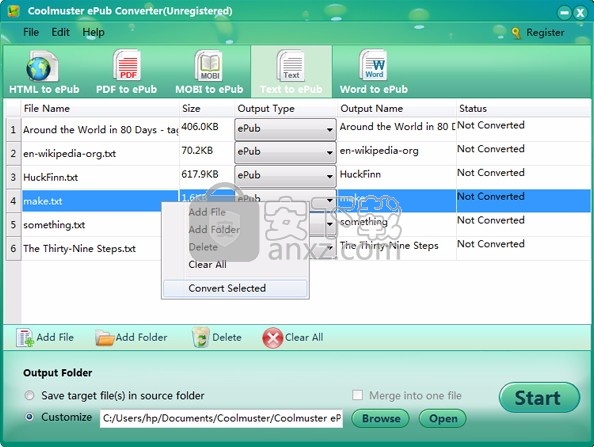The height and width of the screenshot is (447, 594).
Task: Sort by File Name column header
Action: coord(100,108)
